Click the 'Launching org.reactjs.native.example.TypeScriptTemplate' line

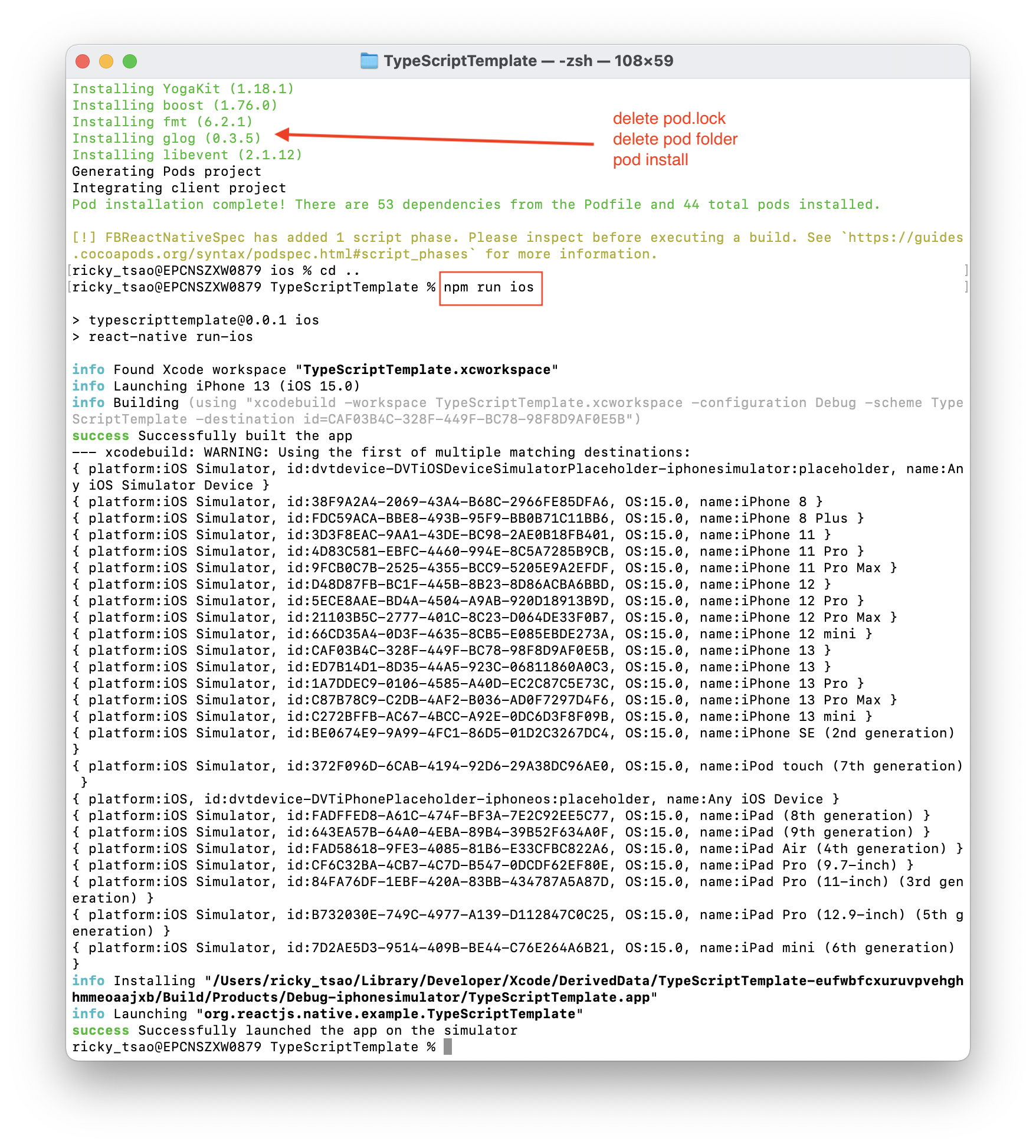pos(327,1013)
